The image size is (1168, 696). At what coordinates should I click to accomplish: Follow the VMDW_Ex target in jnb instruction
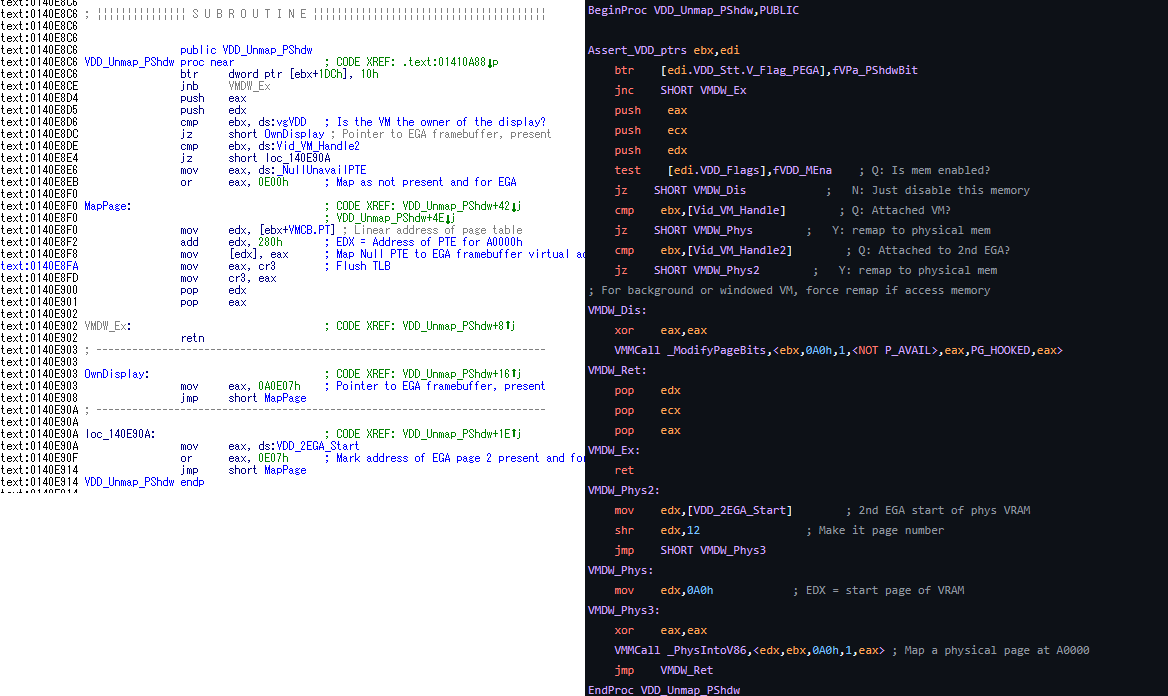[249, 86]
